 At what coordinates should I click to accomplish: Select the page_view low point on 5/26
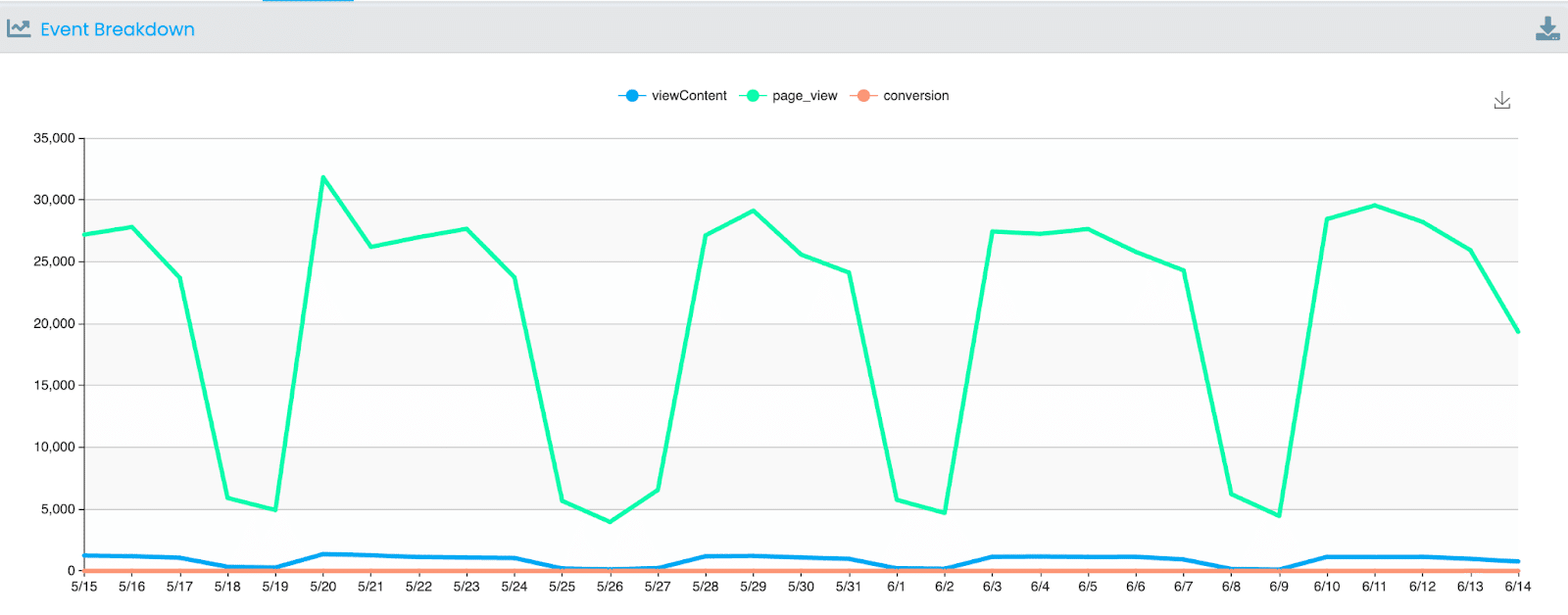click(x=610, y=522)
